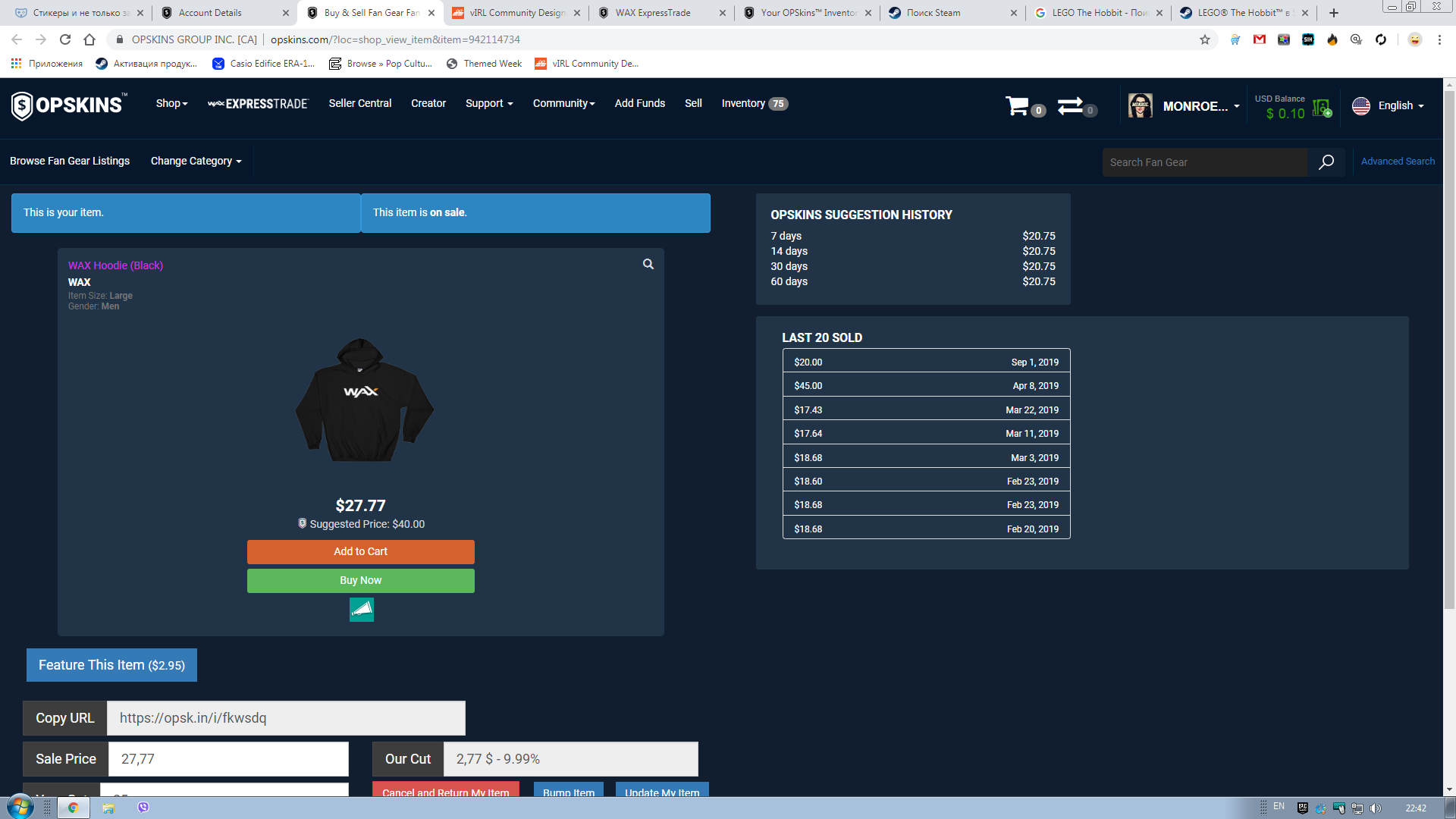
Task: Click the WAX hoodie product image
Action: pyautogui.click(x=364, y=400)
